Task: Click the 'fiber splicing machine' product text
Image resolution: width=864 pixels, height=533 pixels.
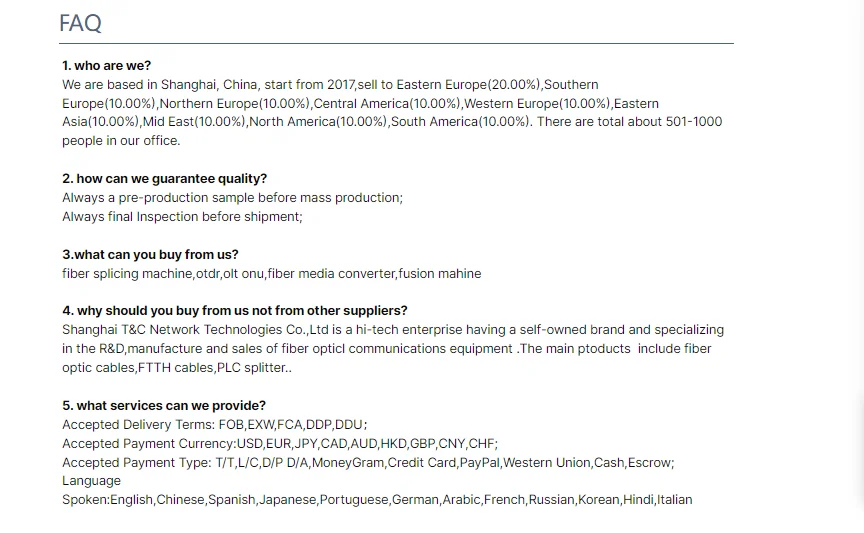Action: coord(127,274)
